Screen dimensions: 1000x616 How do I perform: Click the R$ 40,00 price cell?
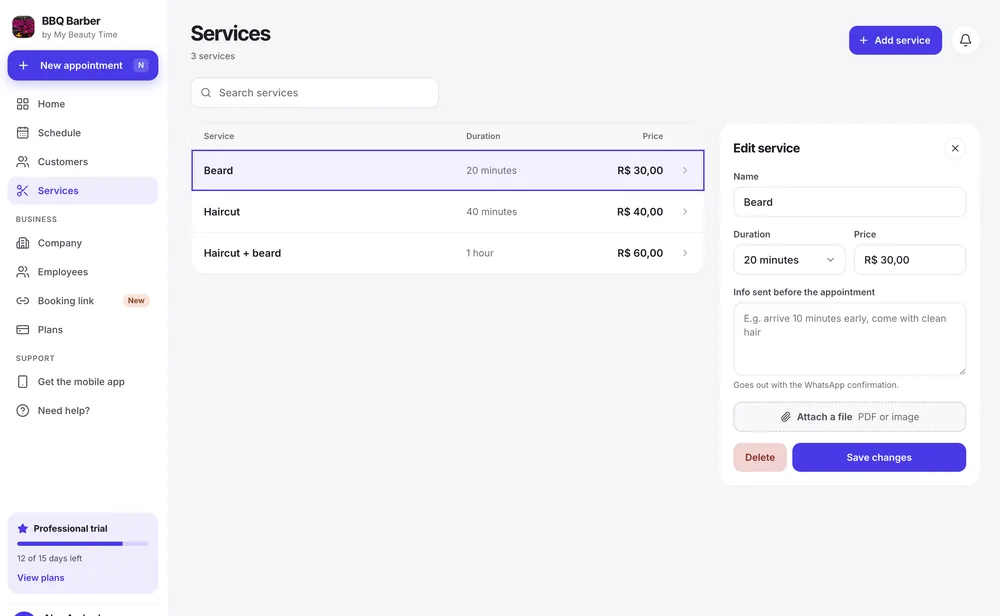(x=640, y=212)
